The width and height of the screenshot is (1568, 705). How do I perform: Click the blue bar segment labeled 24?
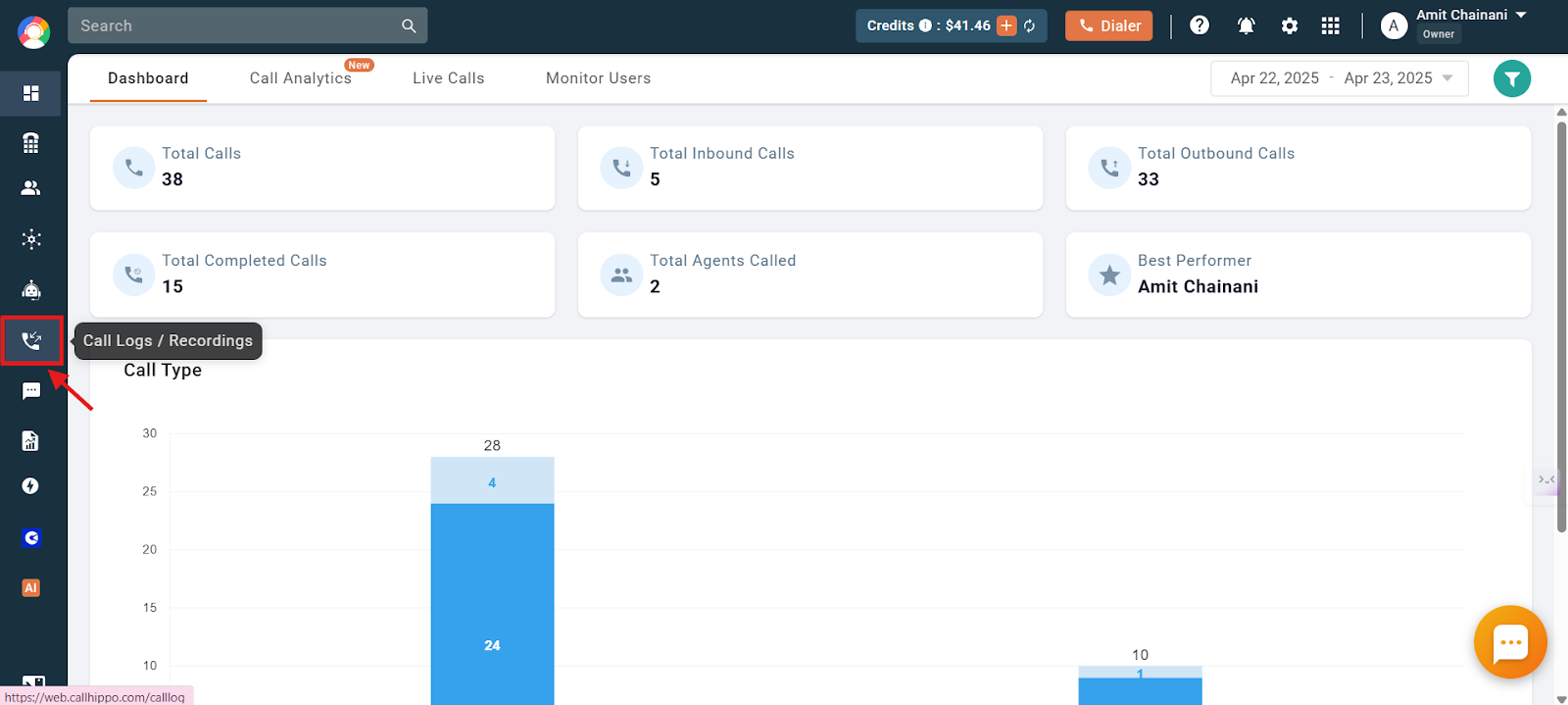point(492,604)
